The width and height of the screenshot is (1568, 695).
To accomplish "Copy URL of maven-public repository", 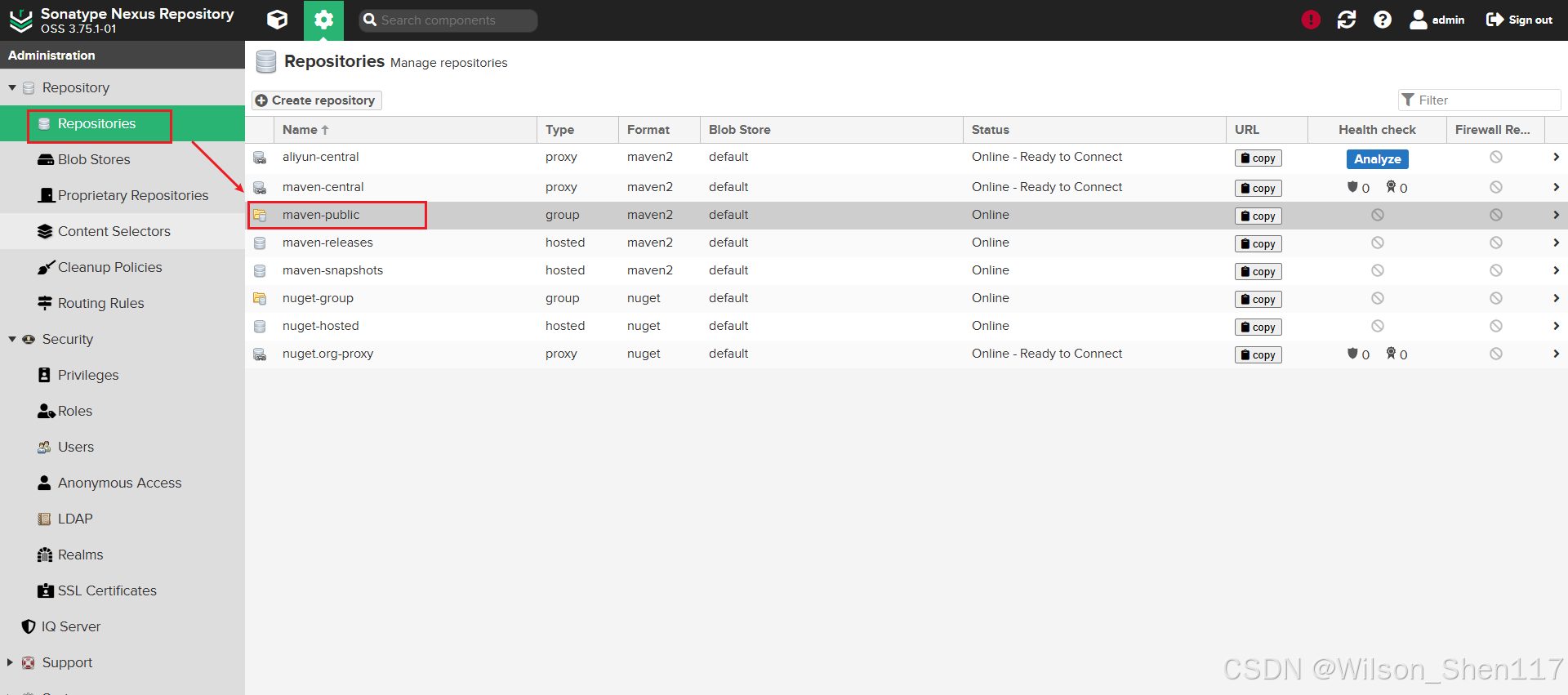I will tap(1258, 216).
